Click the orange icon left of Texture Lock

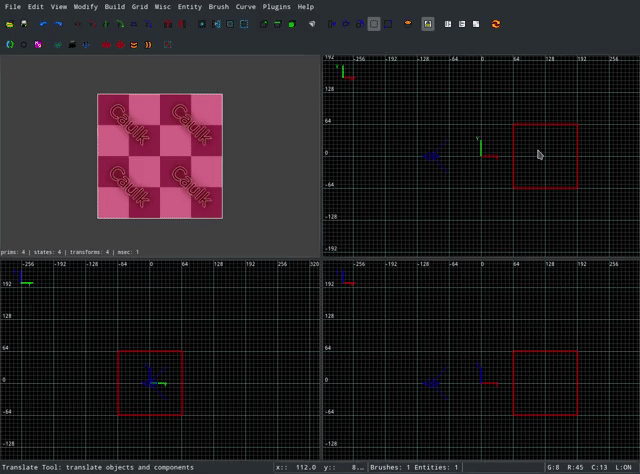click(x=409, y=24)
